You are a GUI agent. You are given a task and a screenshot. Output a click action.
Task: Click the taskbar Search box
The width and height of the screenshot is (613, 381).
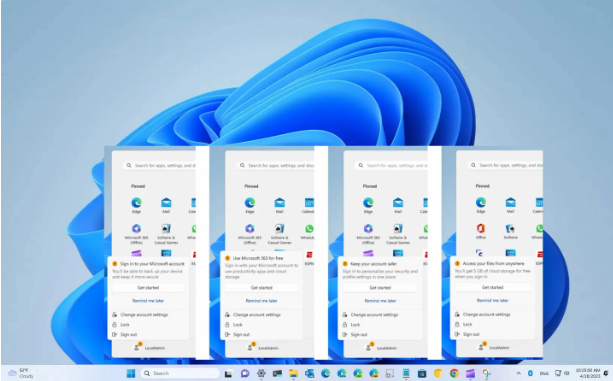point(180,373)
